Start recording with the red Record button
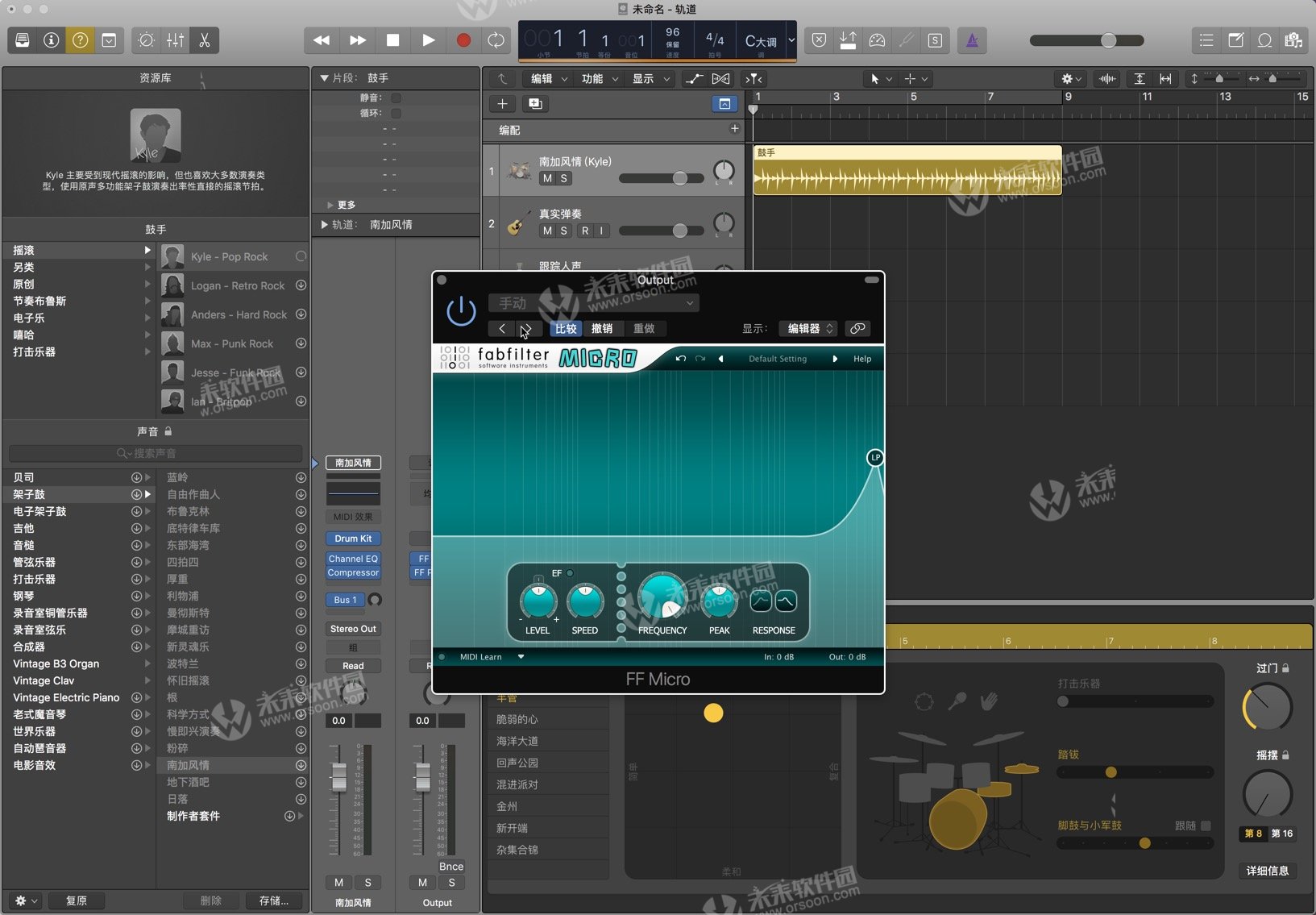The height and width of the screenshot is (915, 1316). 463,40
